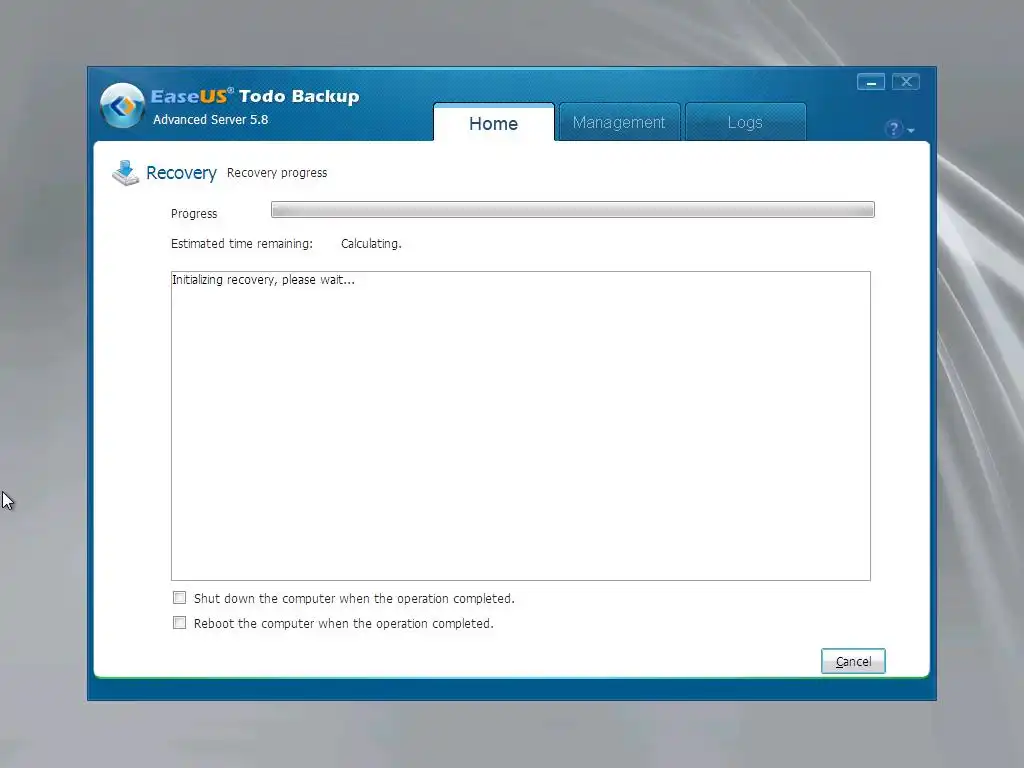Image resolution: width=1024 pixels, height=768 pixels.
Task: Click the 'Recovery' heading text
Action: pyautogui.click(x=181, y=173)
